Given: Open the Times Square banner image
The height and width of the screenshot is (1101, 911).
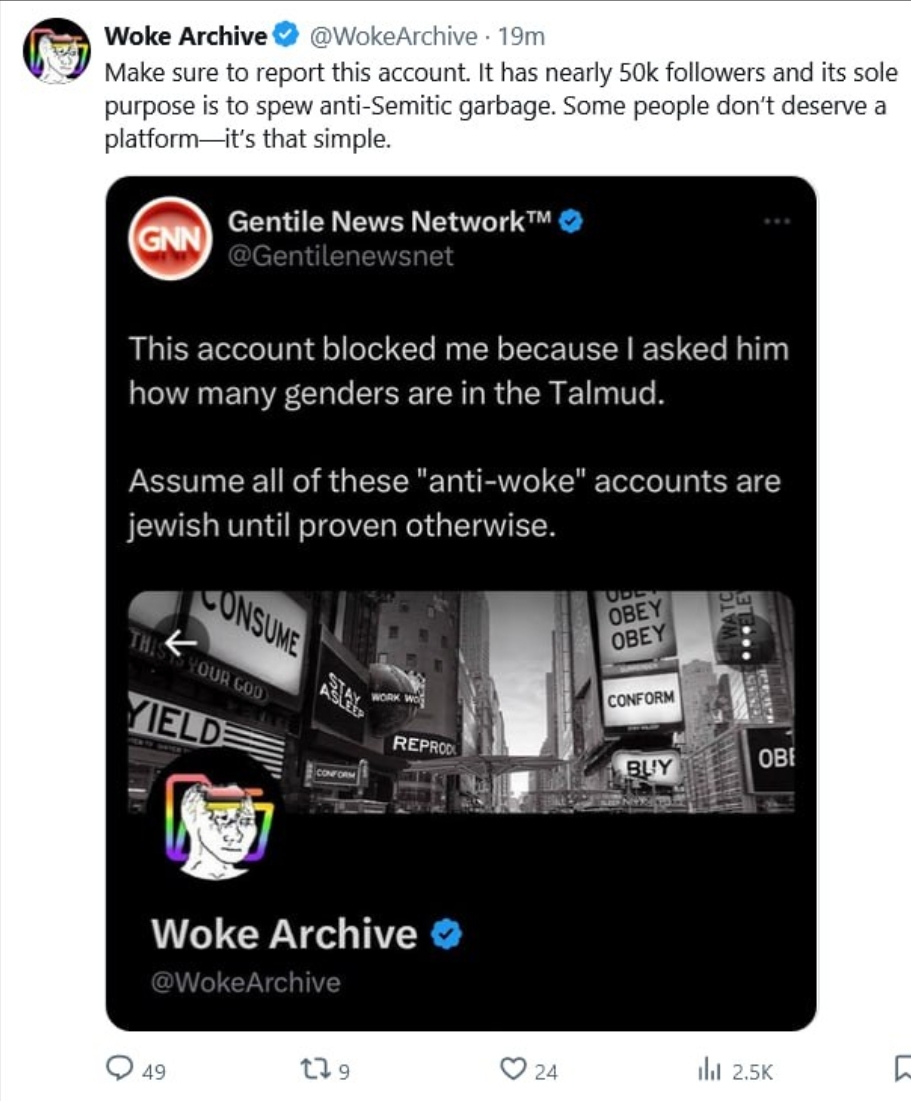Looking at the screenshot, I should tap(461, 701).
